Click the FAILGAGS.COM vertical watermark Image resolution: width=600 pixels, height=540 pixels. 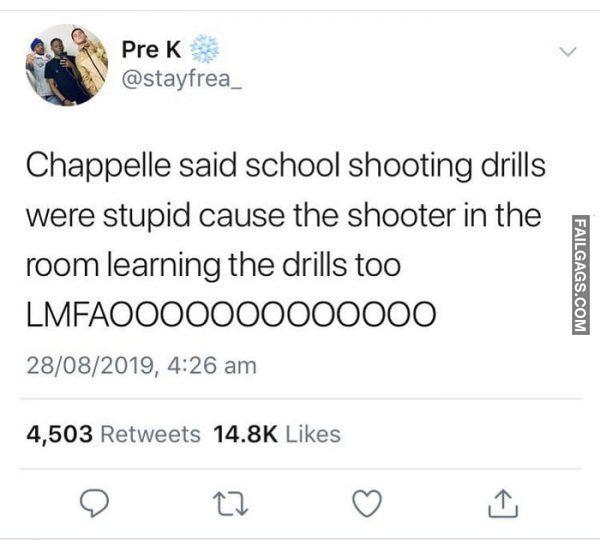pyautogui.click(x=580, y=274)
